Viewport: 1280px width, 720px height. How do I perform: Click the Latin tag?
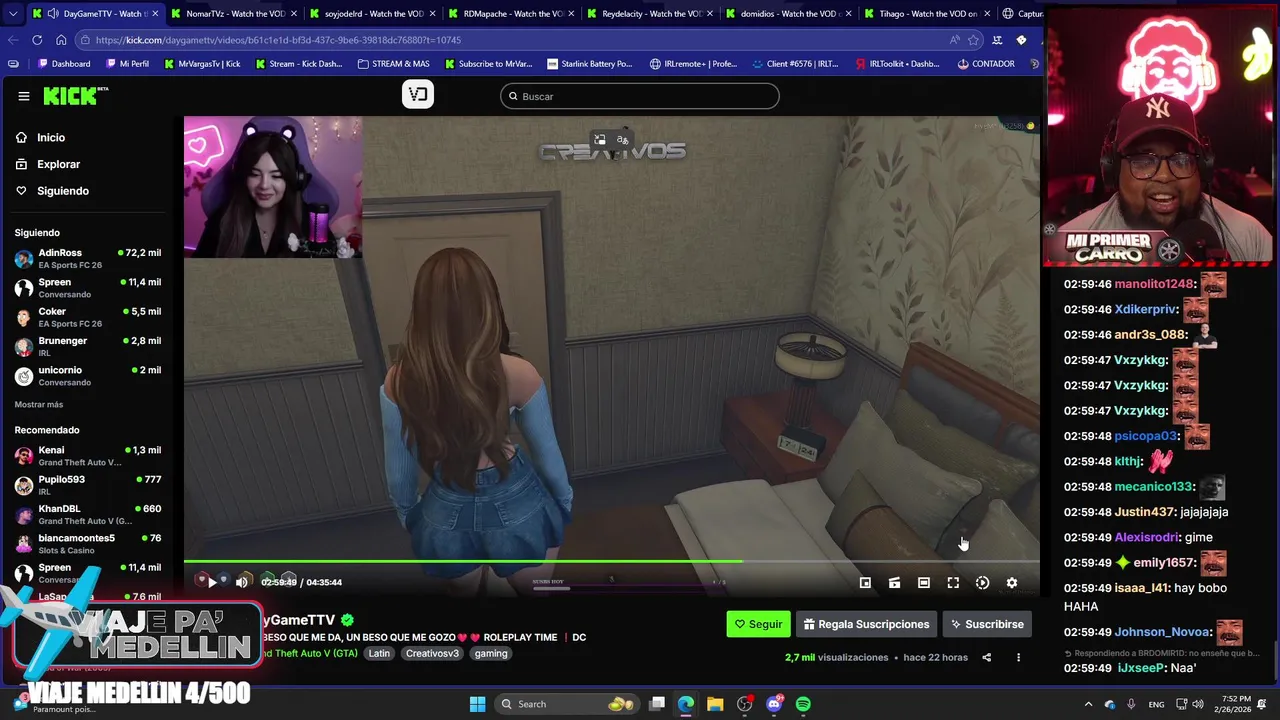(x=379, y=653)
